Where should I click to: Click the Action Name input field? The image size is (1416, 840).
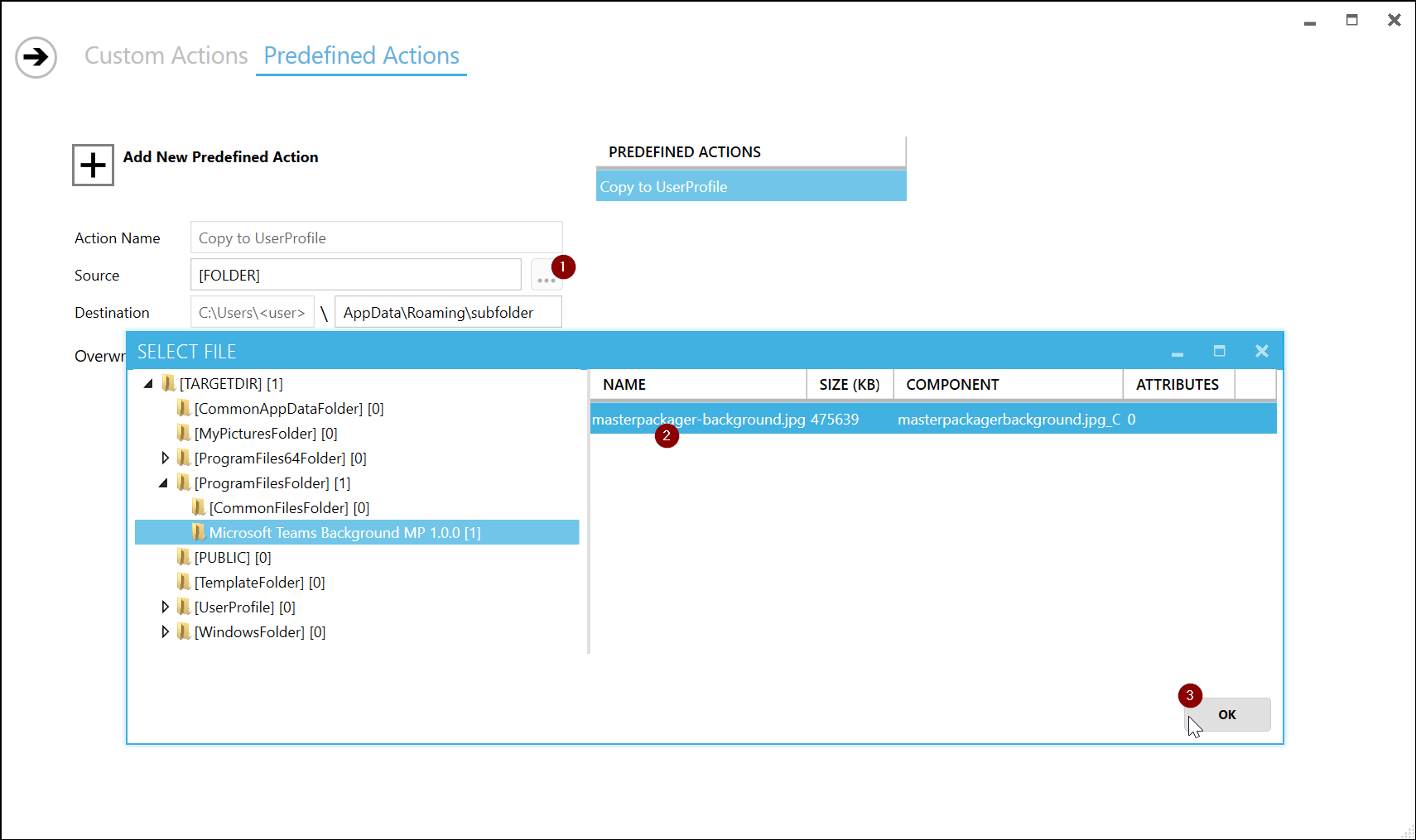point(377,238)
